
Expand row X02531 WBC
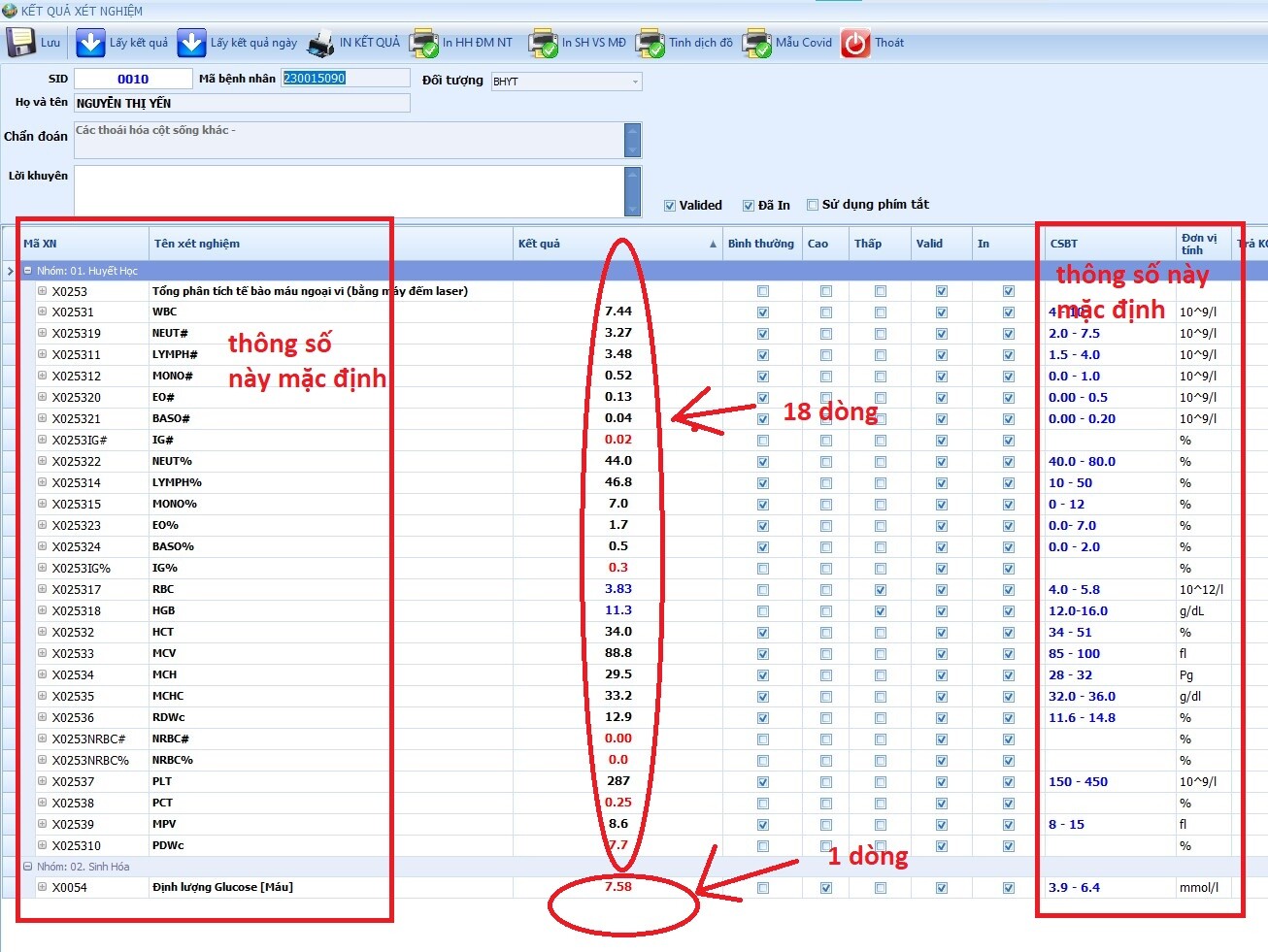[x=43, y=312]
